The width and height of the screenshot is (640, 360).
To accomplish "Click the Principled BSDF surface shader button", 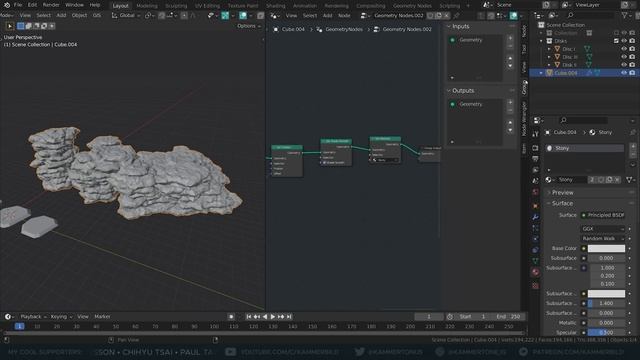I will coord(602,215).
